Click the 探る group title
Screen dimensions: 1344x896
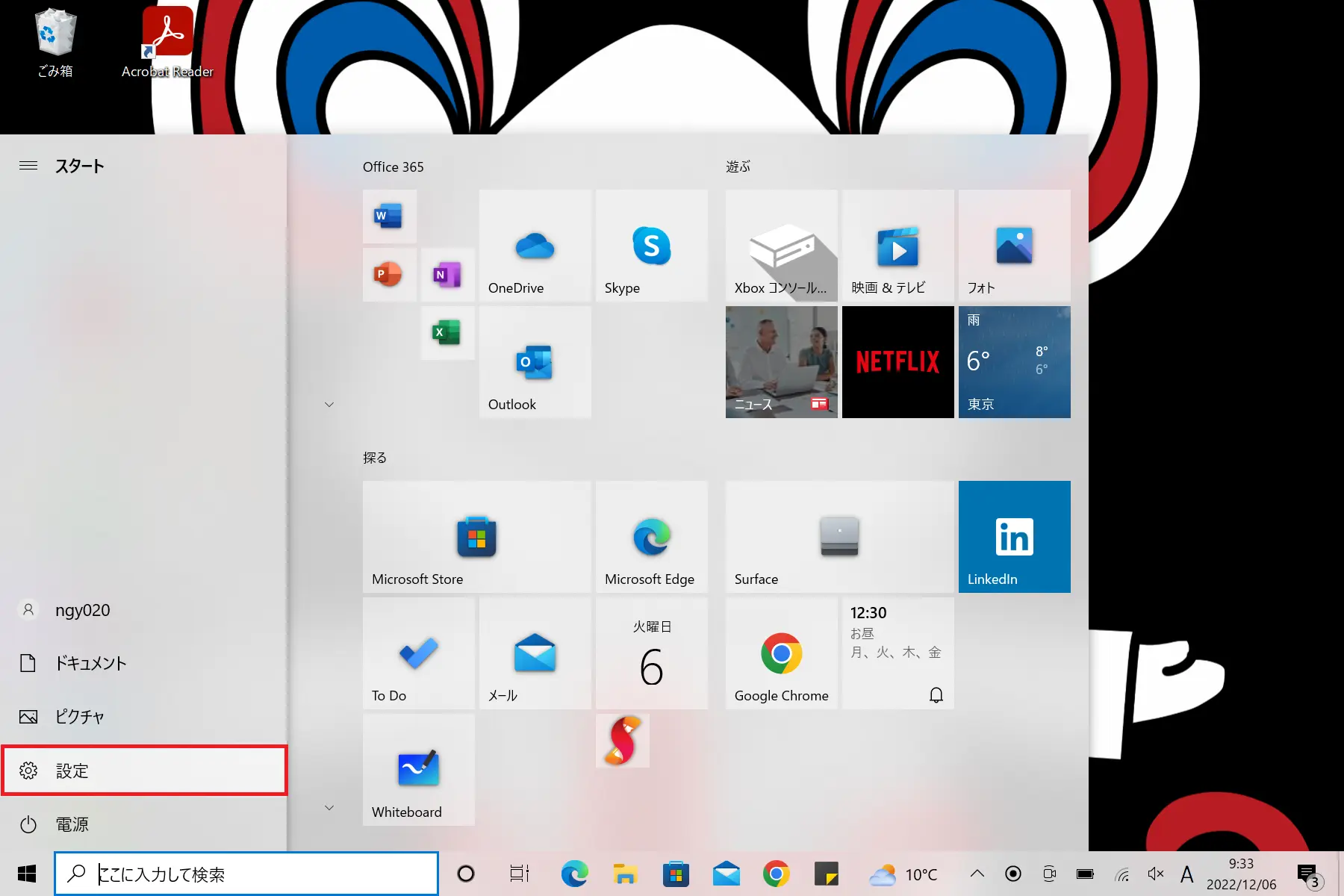[x=375, y=458]
